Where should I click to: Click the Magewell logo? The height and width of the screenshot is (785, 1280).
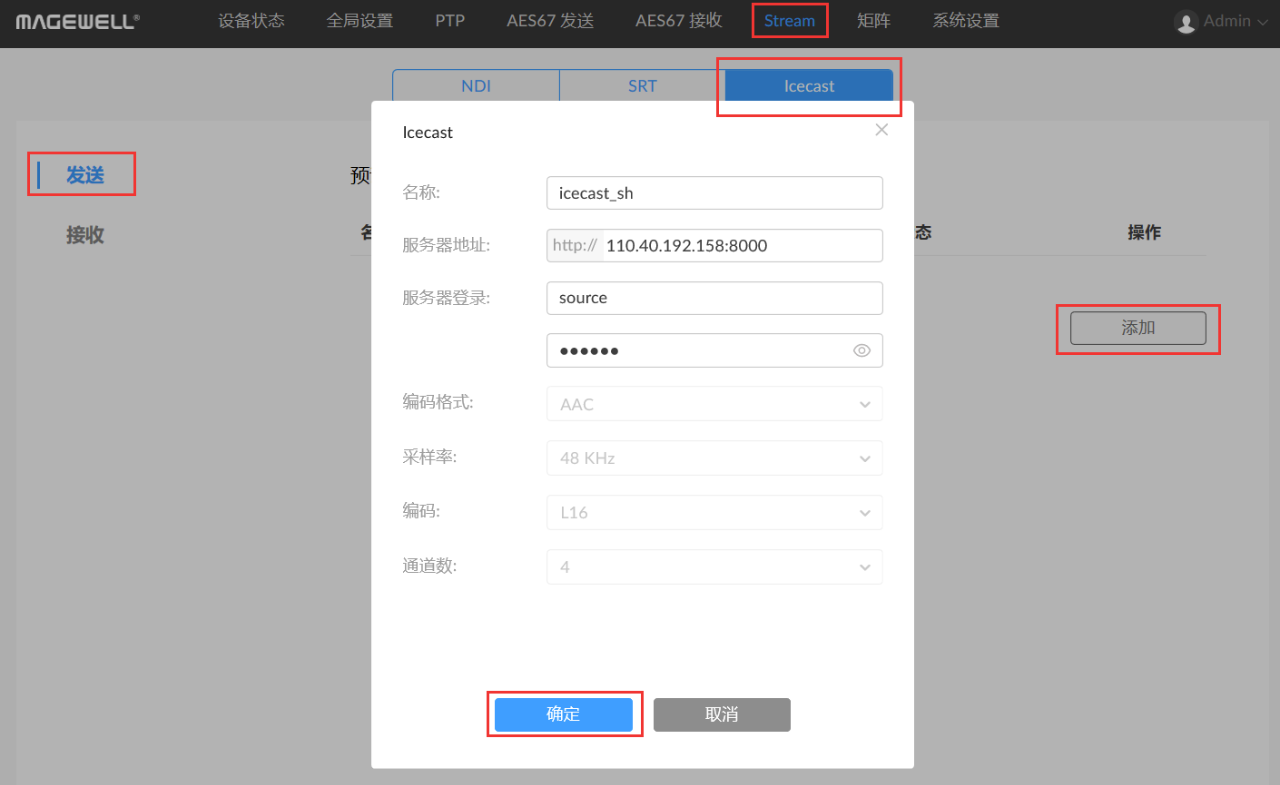pos(78,21)
